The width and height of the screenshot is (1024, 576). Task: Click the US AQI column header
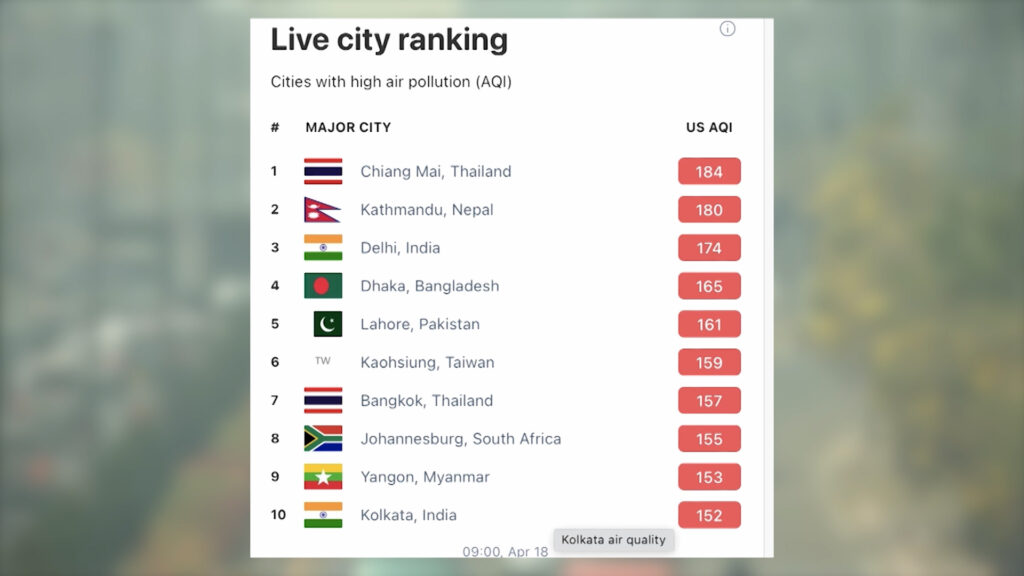(709, 127)
